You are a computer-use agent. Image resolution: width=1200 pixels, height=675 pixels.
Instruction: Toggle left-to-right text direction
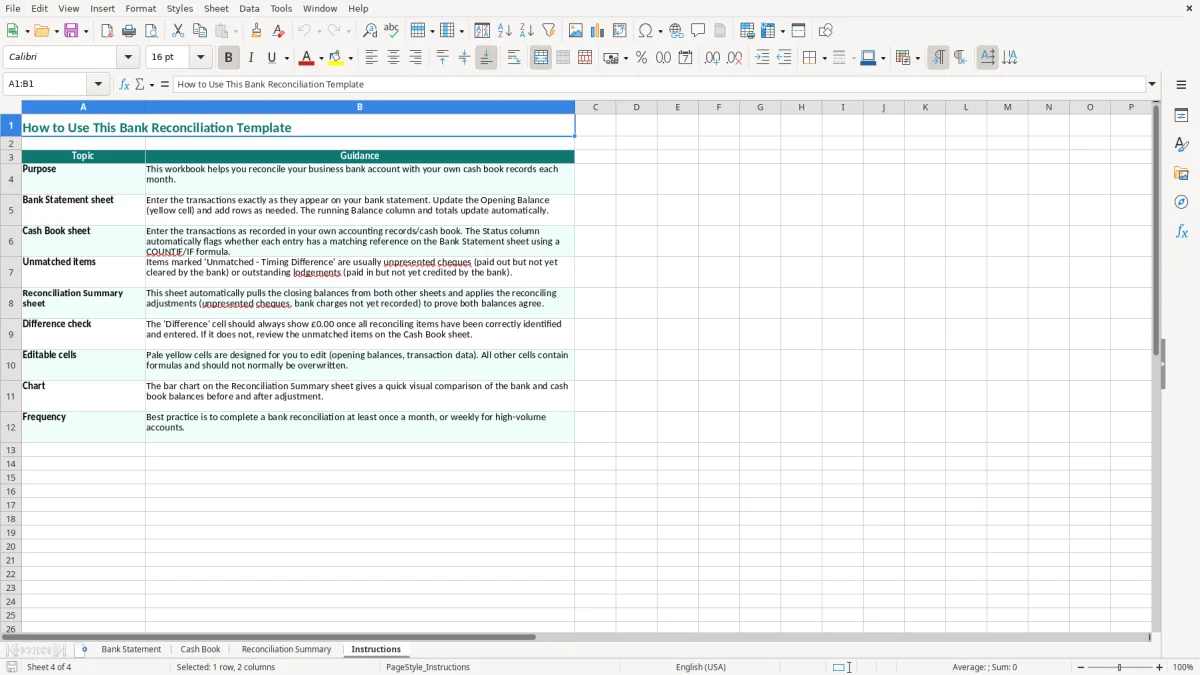pyautogui.click(x=938, y=58)
